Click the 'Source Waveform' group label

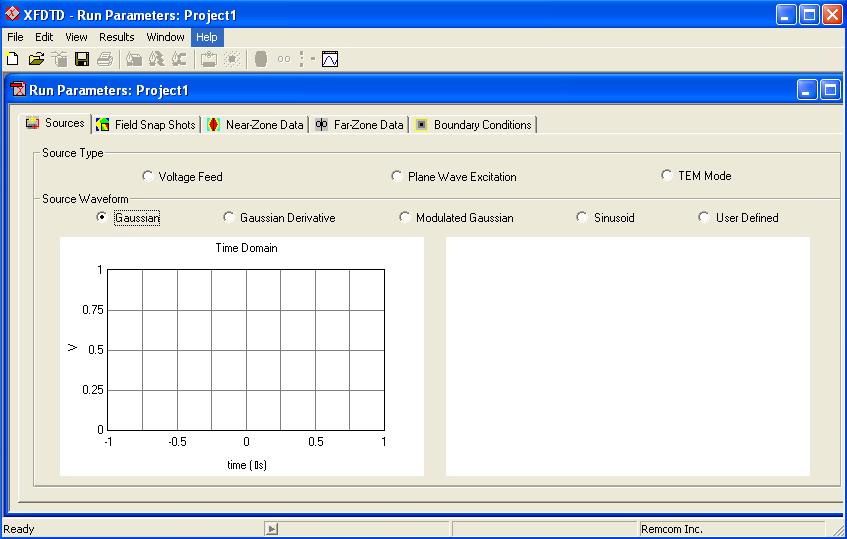point(85,199)
